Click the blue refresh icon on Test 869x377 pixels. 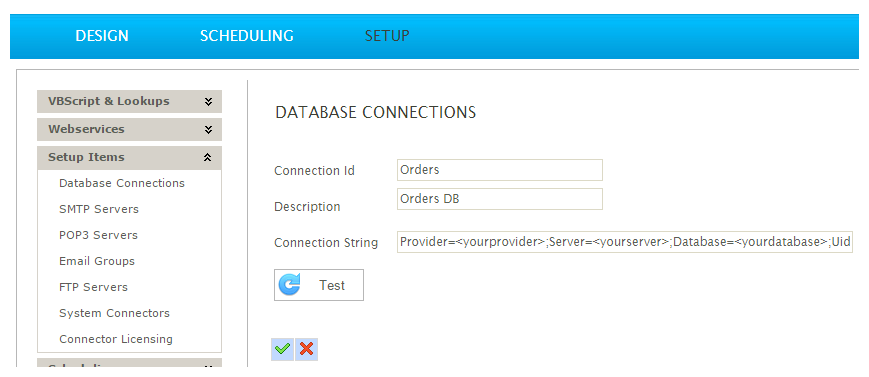289,285
